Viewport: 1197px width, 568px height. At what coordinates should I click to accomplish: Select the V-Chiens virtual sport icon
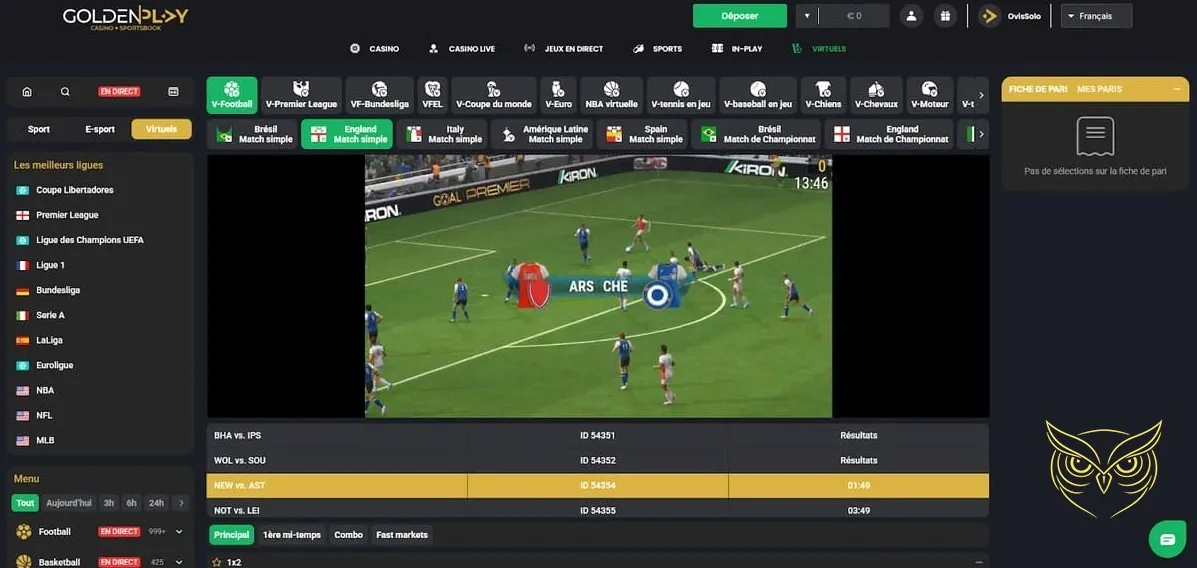[823, 94]
